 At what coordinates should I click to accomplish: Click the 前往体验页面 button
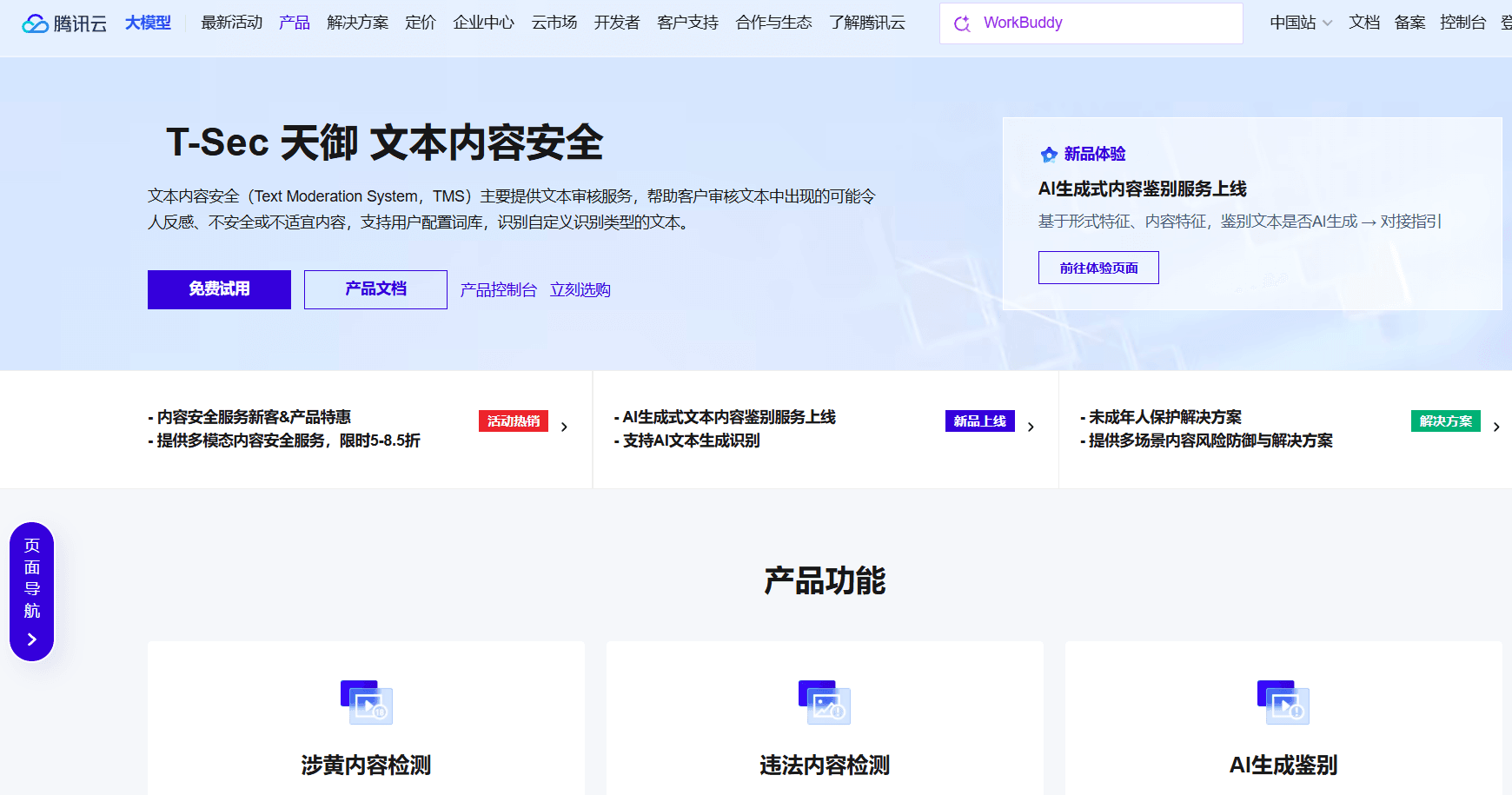pos(1098,268)
